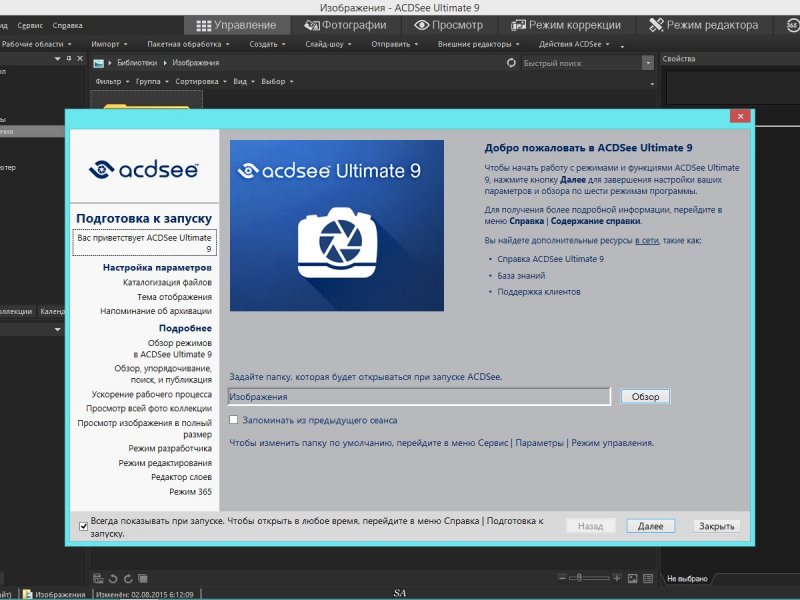Open the Фильтр dropdown
The image size is (800, 600).
(112, 82)
